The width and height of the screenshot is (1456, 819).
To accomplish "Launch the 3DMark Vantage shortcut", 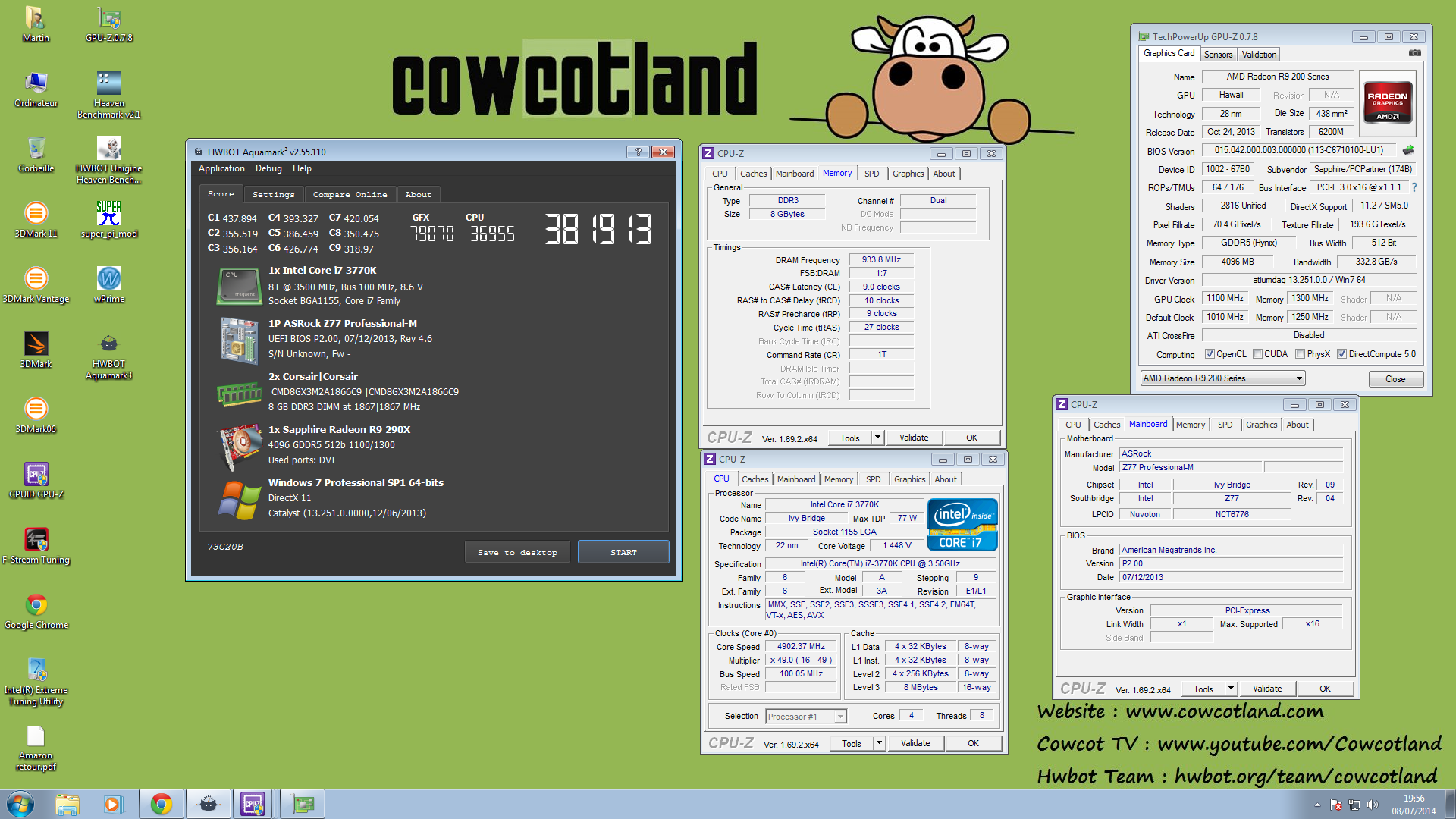I will 36,285.
